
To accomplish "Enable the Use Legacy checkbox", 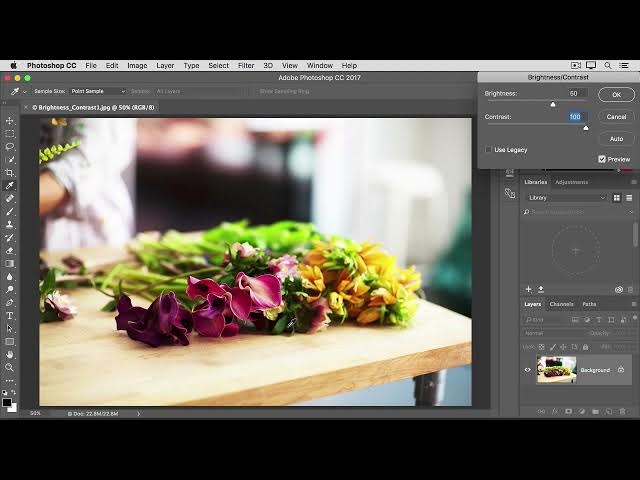I will [x=488, y=150].
